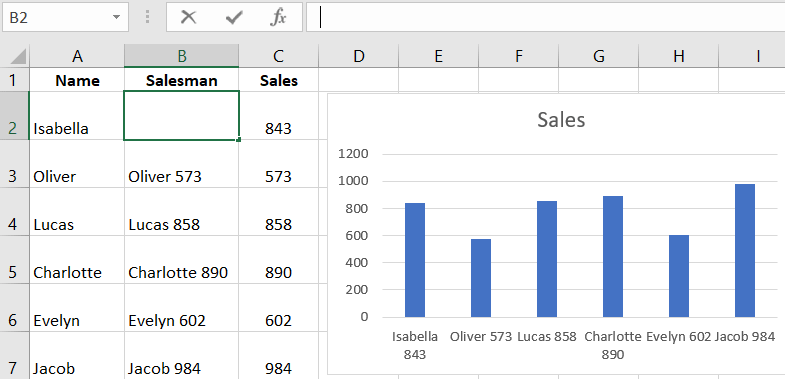Click the fill handle of cell B2
The image size is (785, 379).
tap(238, 140)
